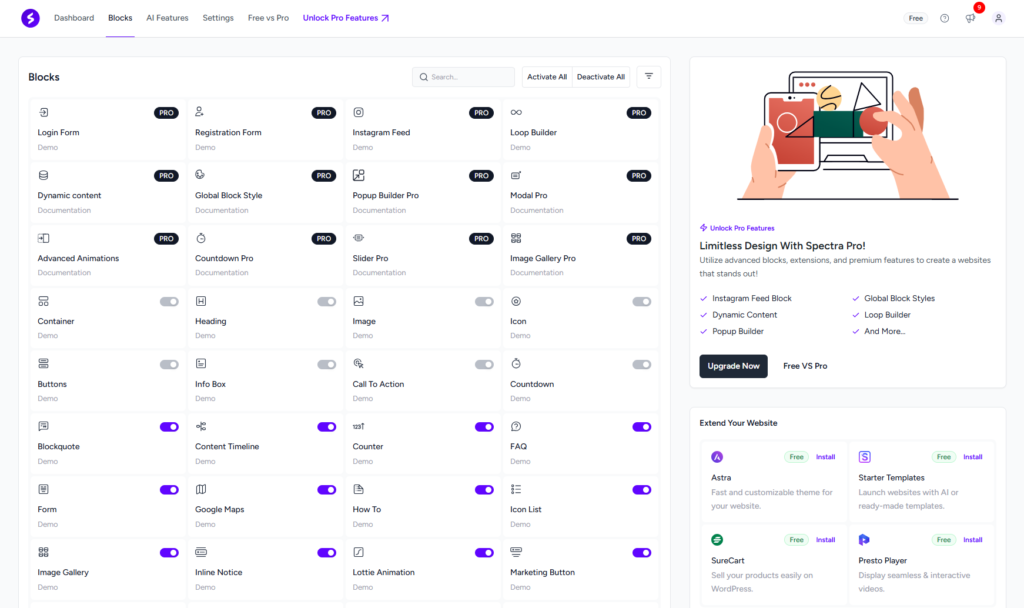Click the Free plan badge in header
This screenshot has height=608, width=1024.
click(916, 18)
